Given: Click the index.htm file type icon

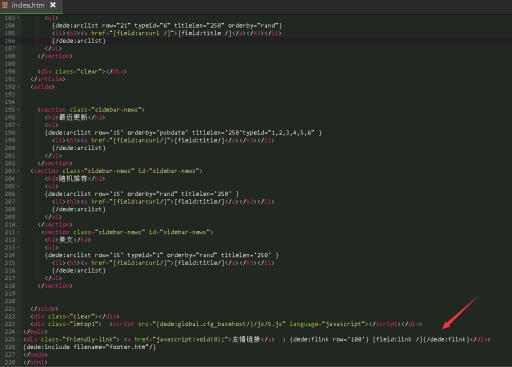Looking at the screenshot, I should click(x=5, y=5).
